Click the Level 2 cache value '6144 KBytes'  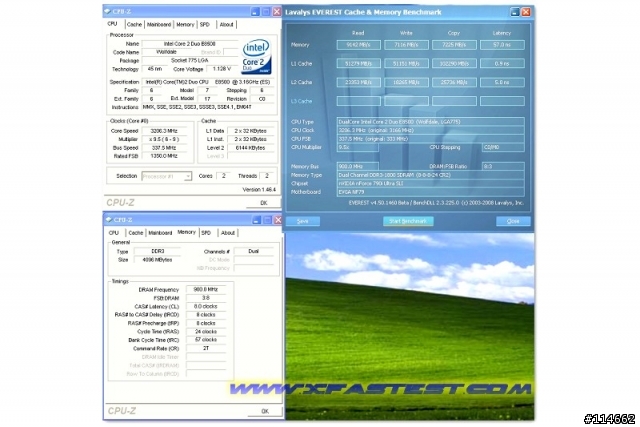click(x=250, y=148)
